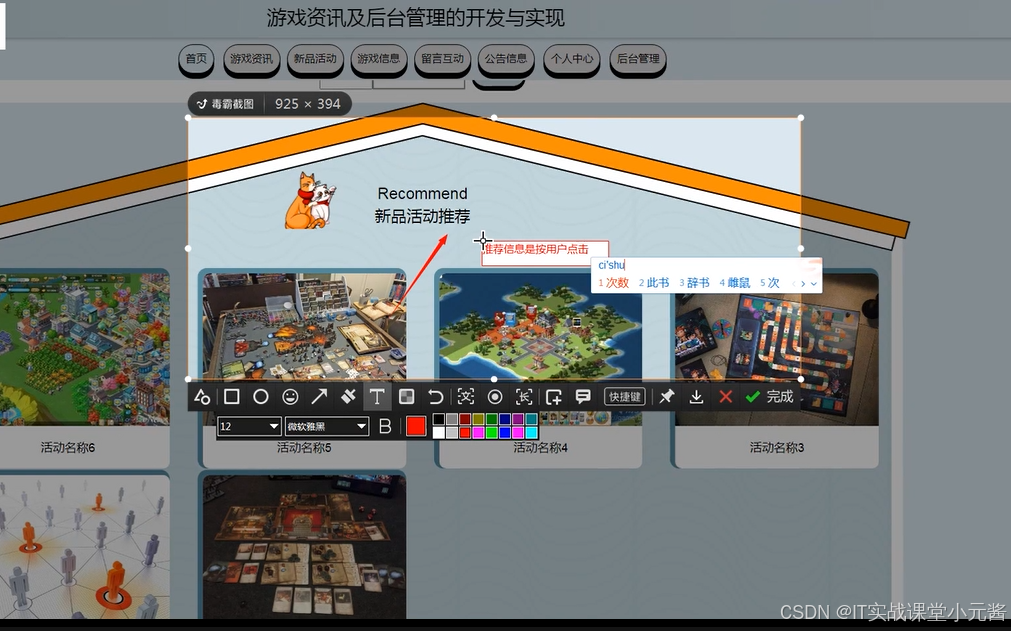Screen dimensions: 1011x631
Task: Click the screen recording circle icon
Action: coord(495,397)
